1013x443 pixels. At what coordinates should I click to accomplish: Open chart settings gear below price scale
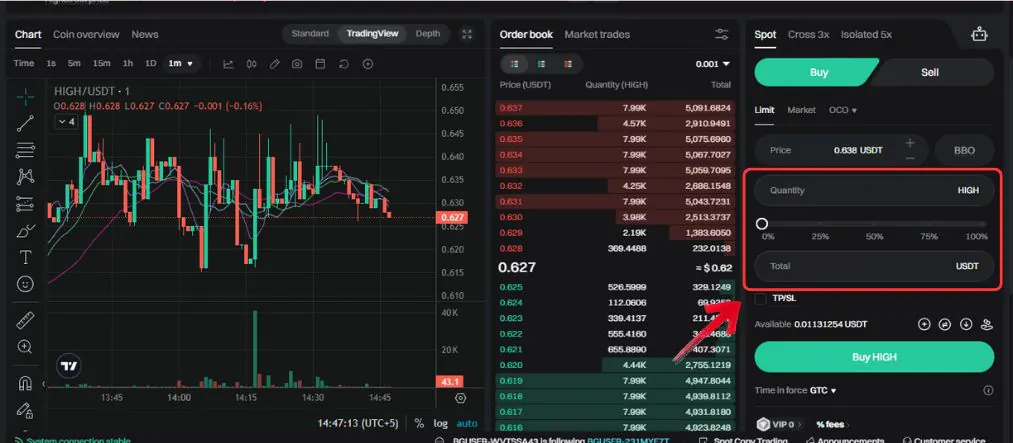pos(461,398)
